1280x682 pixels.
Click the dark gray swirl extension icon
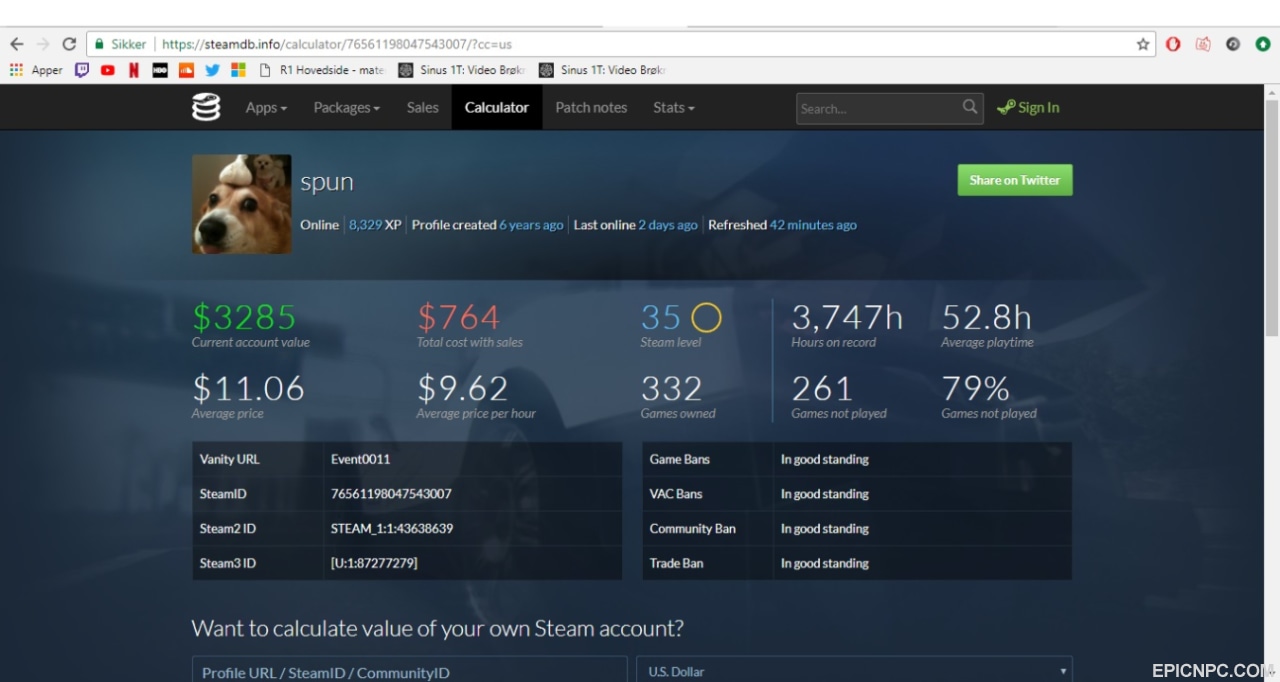click(x=1233, y=44)
